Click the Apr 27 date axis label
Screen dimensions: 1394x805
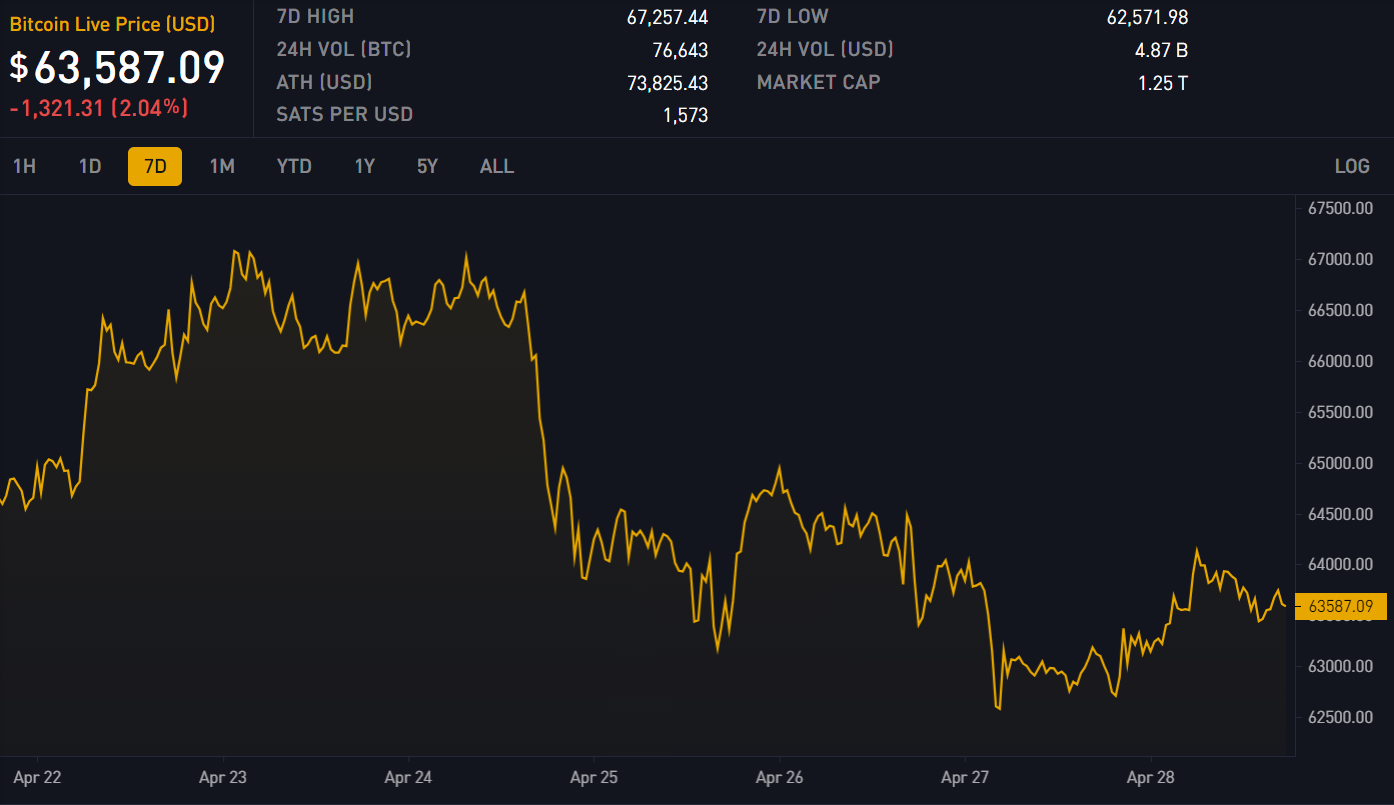(965, 777)
